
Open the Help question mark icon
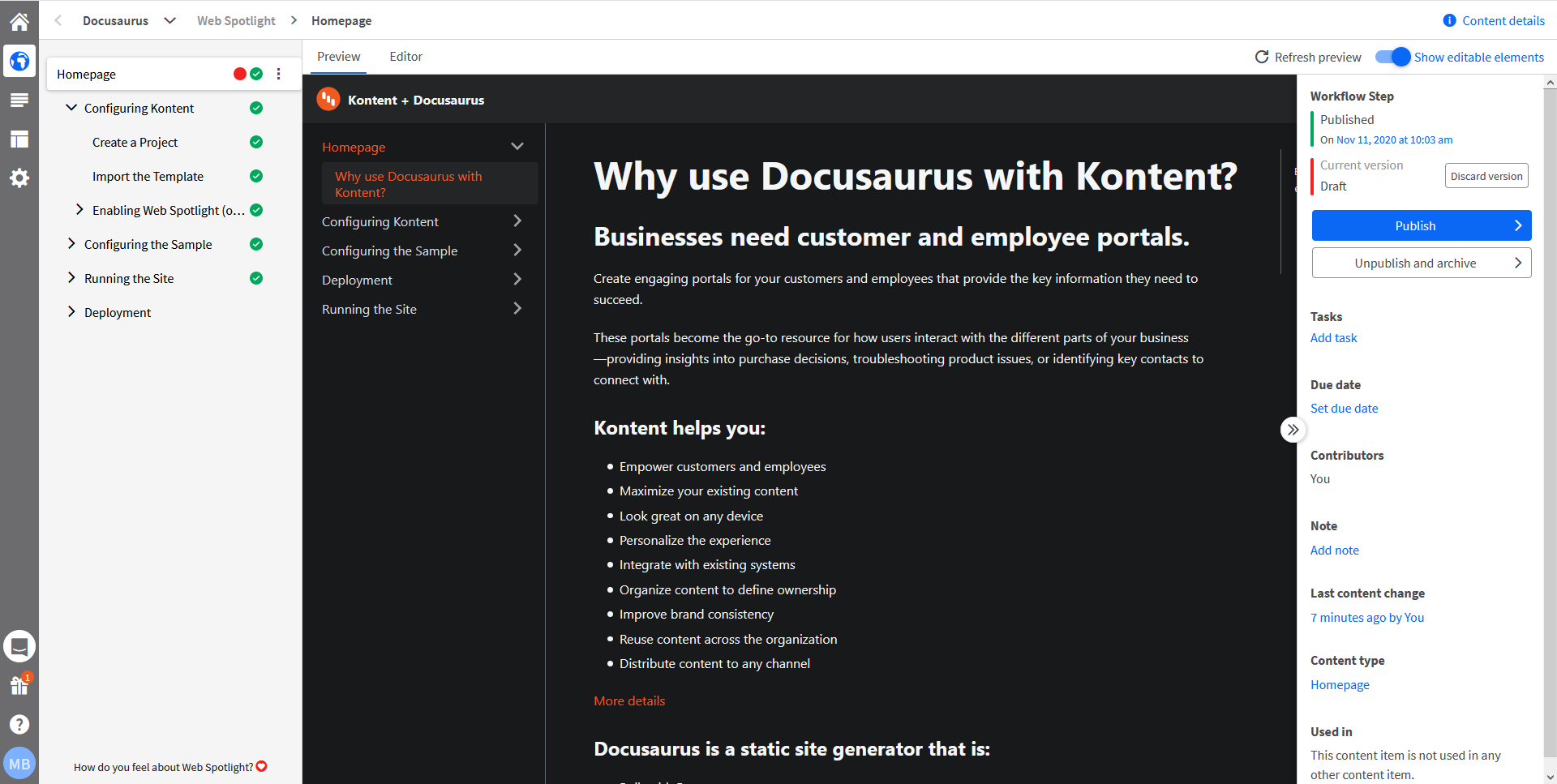19,724
